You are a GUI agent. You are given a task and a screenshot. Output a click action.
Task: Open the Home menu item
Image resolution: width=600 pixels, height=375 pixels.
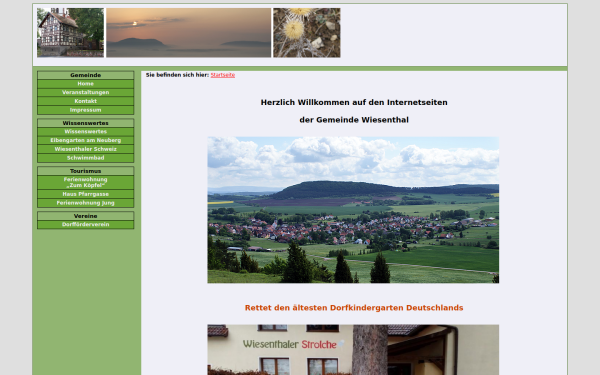(85, 84)
